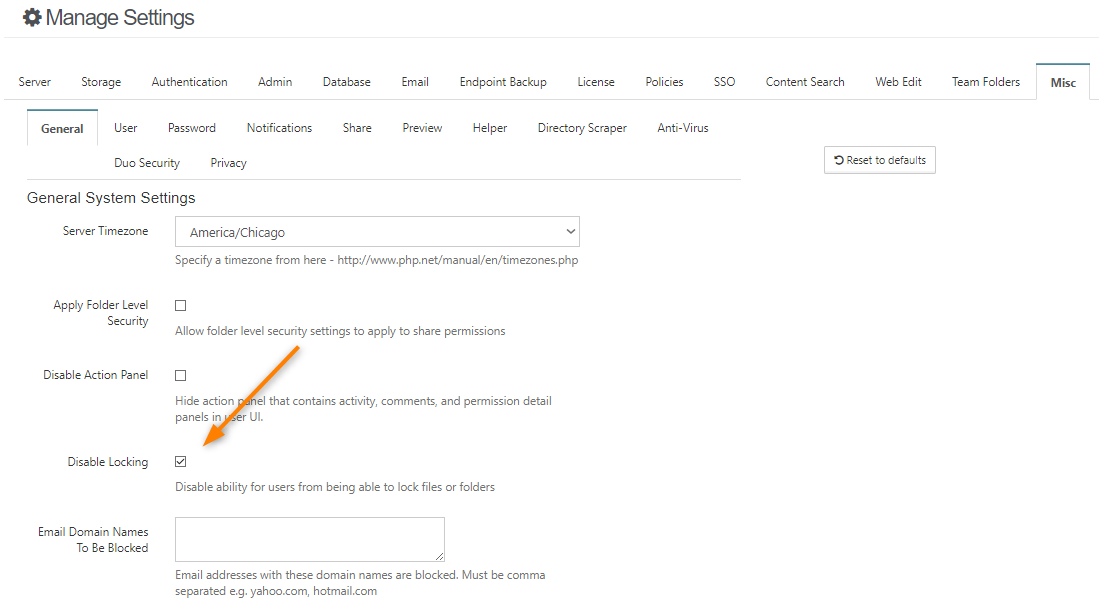1099x610 pixels.
Task: Enable Apply Folder Level Security checkbox
Action: (181, 306)
